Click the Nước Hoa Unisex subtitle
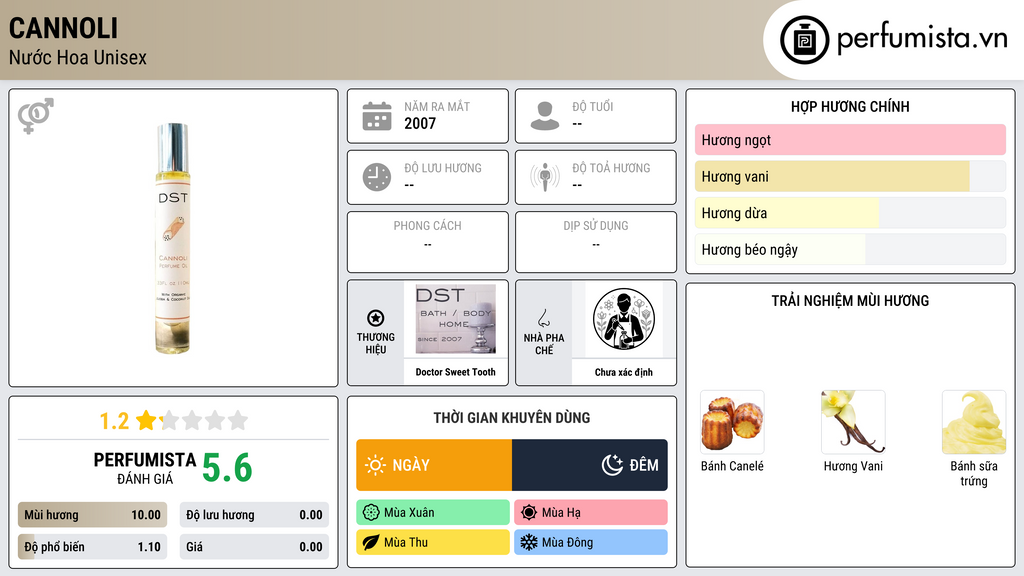Viewport: 1024px width, 576px height. [x=78, y=57]
